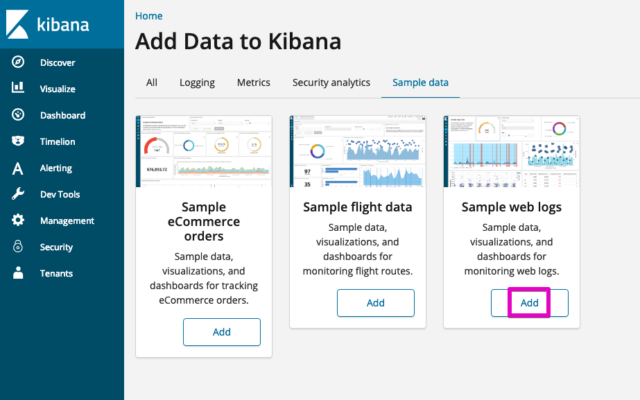Image resolution: width=640 pixels, height=400 pixels.
Task: Click the Management gear icon
Action: (x=18, y=220)
